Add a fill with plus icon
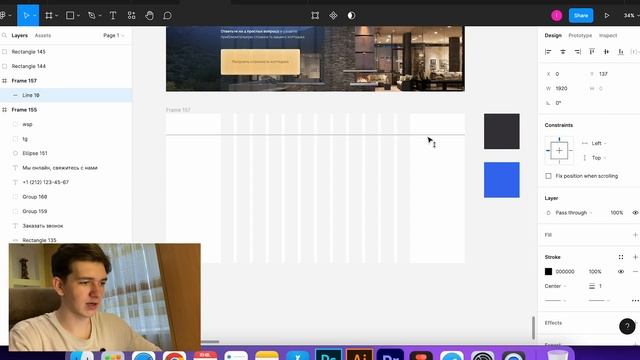This screenshot has width=640, height=360. tap(635, 235)
